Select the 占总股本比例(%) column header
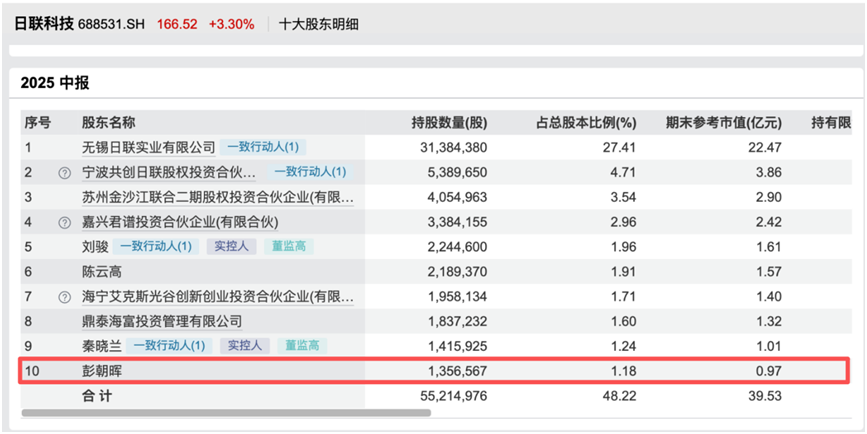The width and height of the screenshot is (867, 434). coord(587,123)
